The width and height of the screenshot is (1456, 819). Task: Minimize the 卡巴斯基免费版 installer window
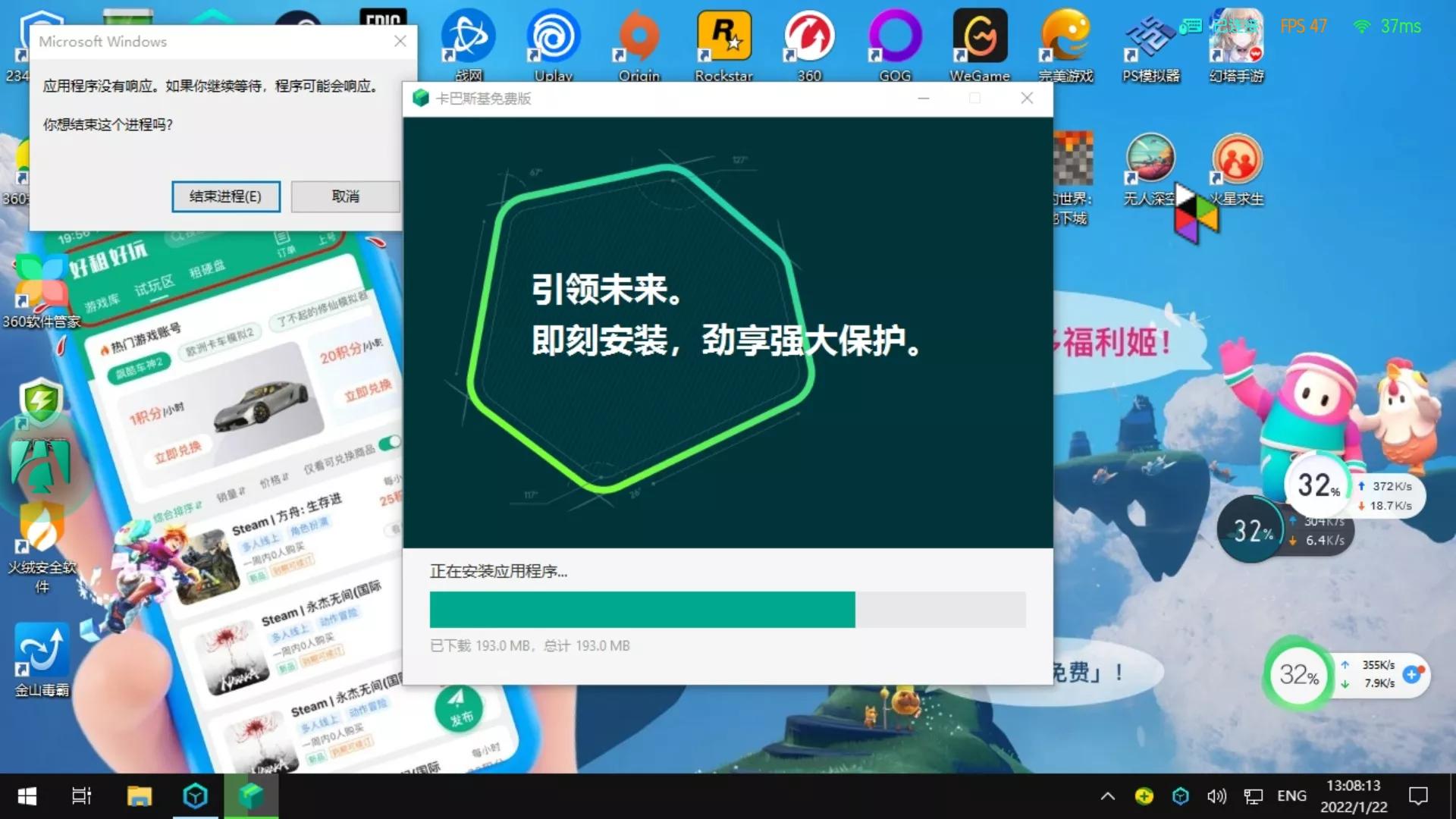coord(923,99)
